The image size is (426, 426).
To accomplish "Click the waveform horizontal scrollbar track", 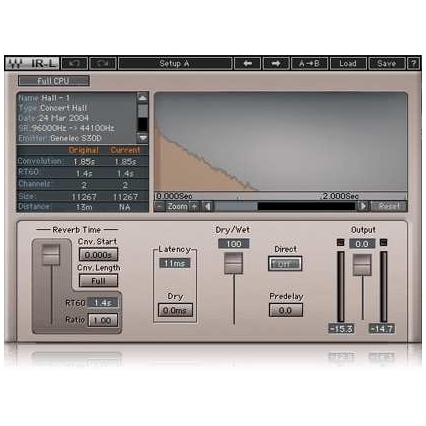I will 285,206.
